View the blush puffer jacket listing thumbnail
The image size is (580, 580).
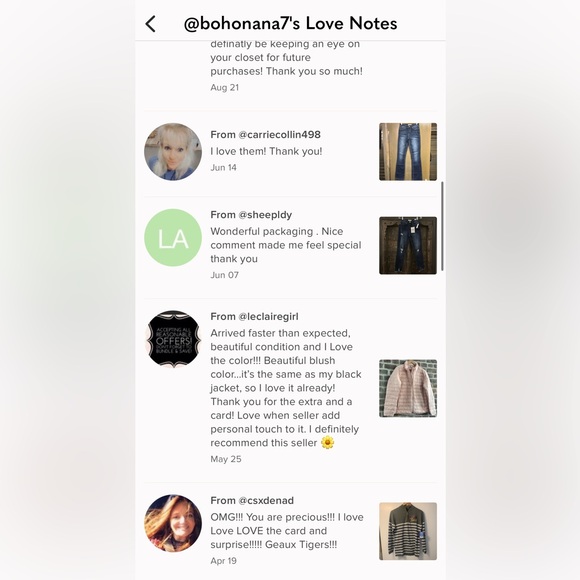(408, 388)
